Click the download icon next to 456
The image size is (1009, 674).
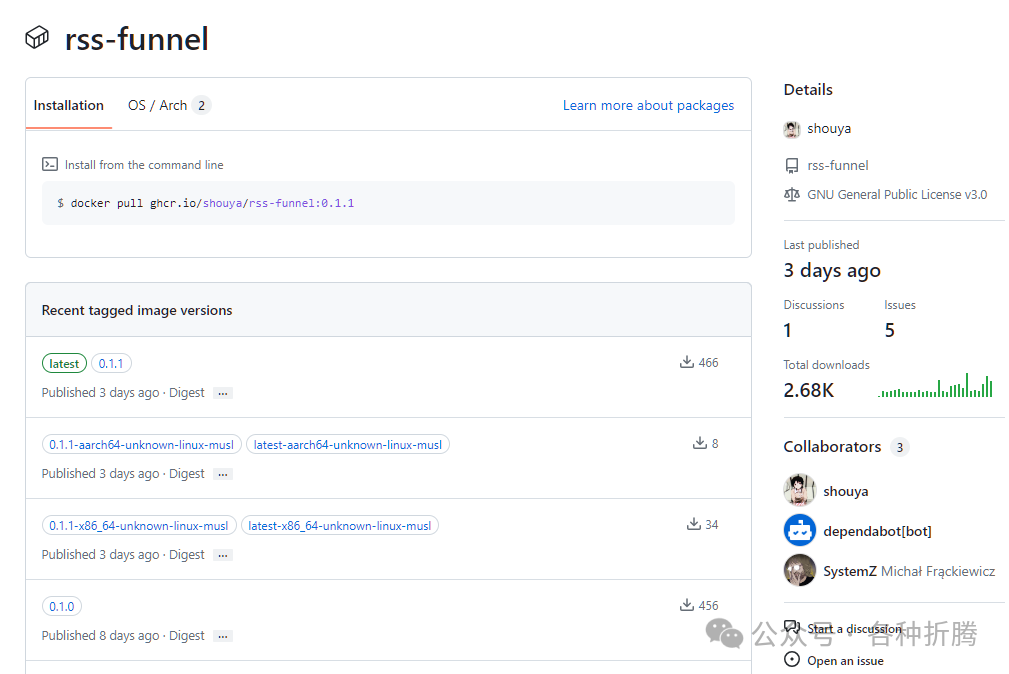click(687, 605)
